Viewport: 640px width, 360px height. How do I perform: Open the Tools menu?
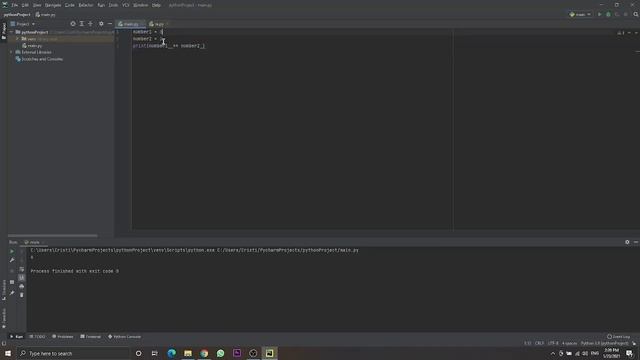tap(113, 5)
